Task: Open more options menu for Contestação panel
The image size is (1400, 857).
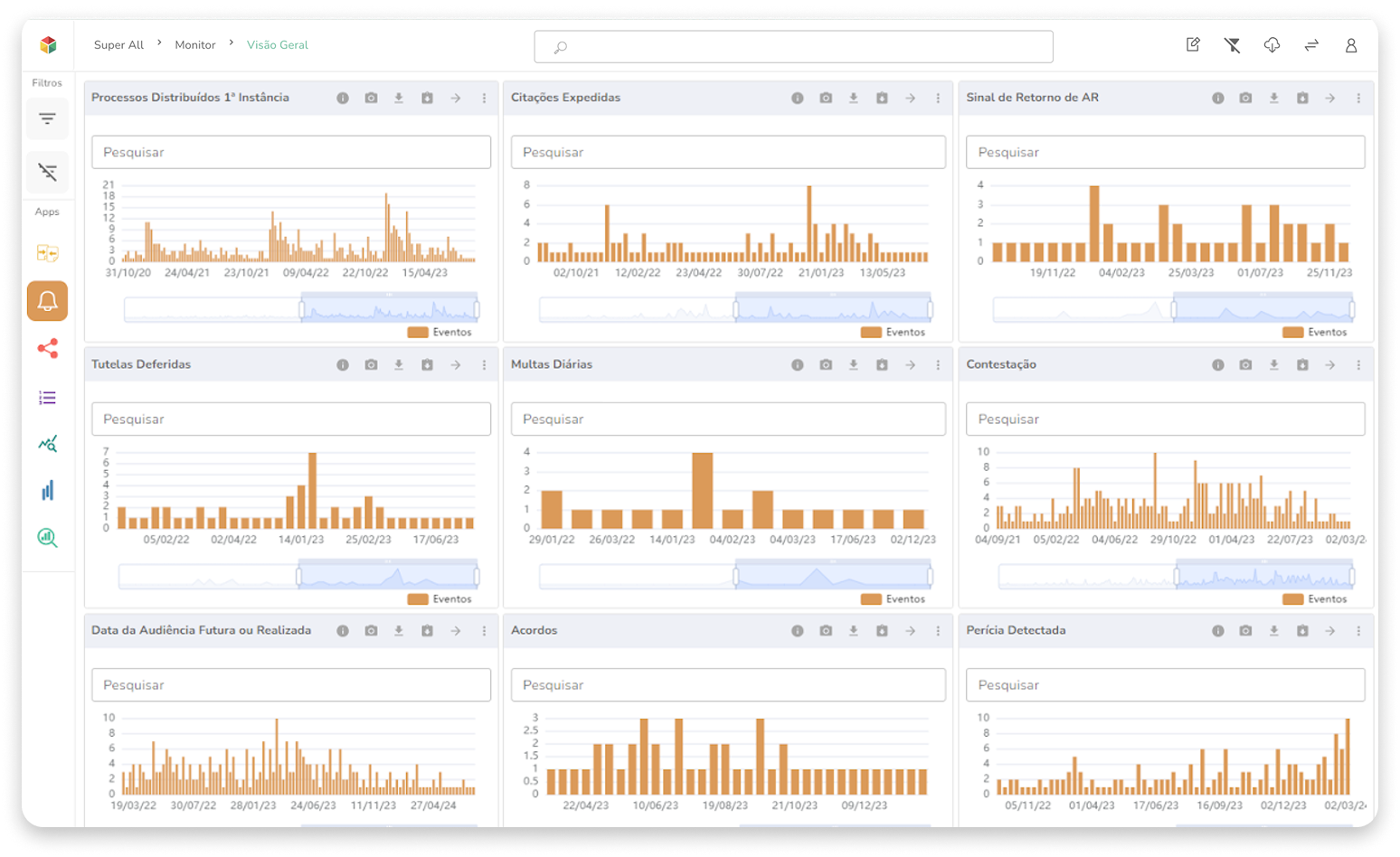Action: 1358,365
